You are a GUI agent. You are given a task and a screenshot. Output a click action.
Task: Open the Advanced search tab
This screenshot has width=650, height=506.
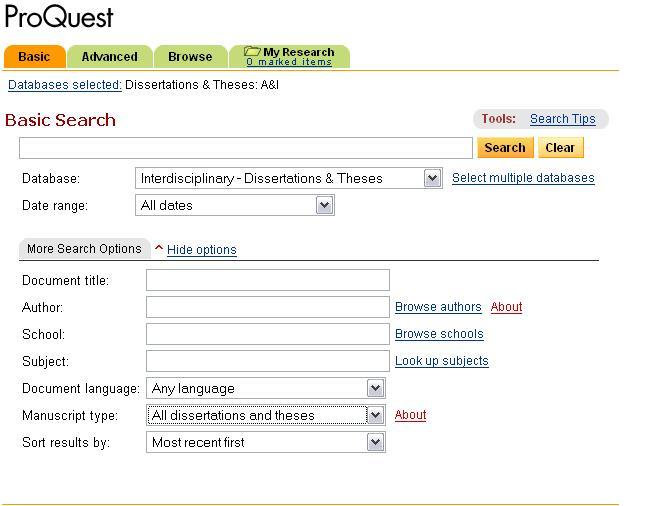coord(110,56)
